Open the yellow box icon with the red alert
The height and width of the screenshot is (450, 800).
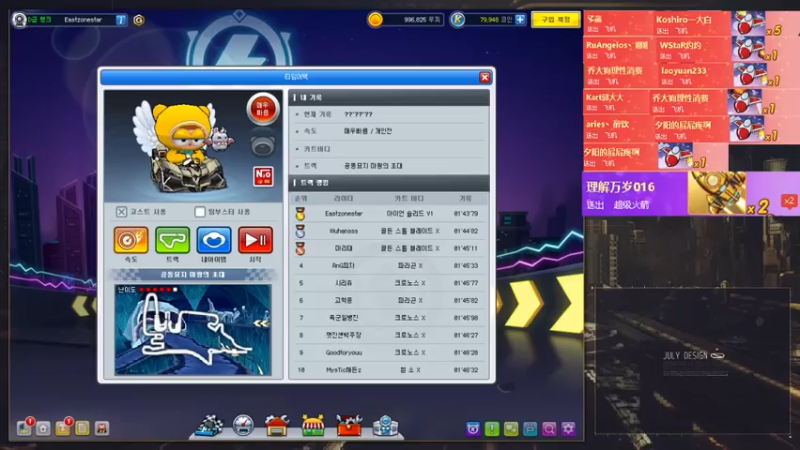(64, 427)
